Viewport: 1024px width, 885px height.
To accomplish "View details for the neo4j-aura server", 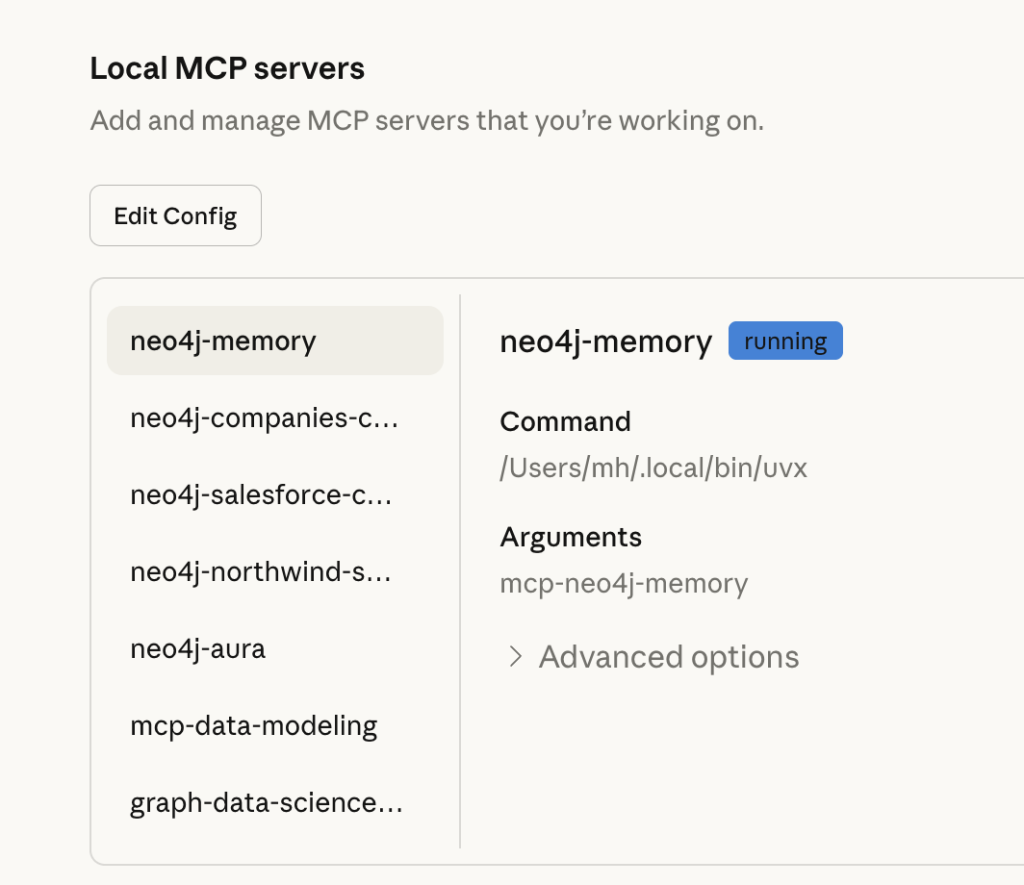I will click(x=197, y=648).
